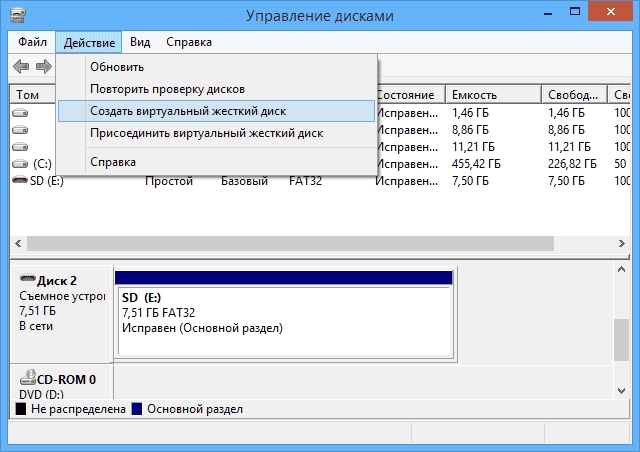Screen dimensions: 640x452
Task: Open the Файл menu
Action: coord(32,42)
